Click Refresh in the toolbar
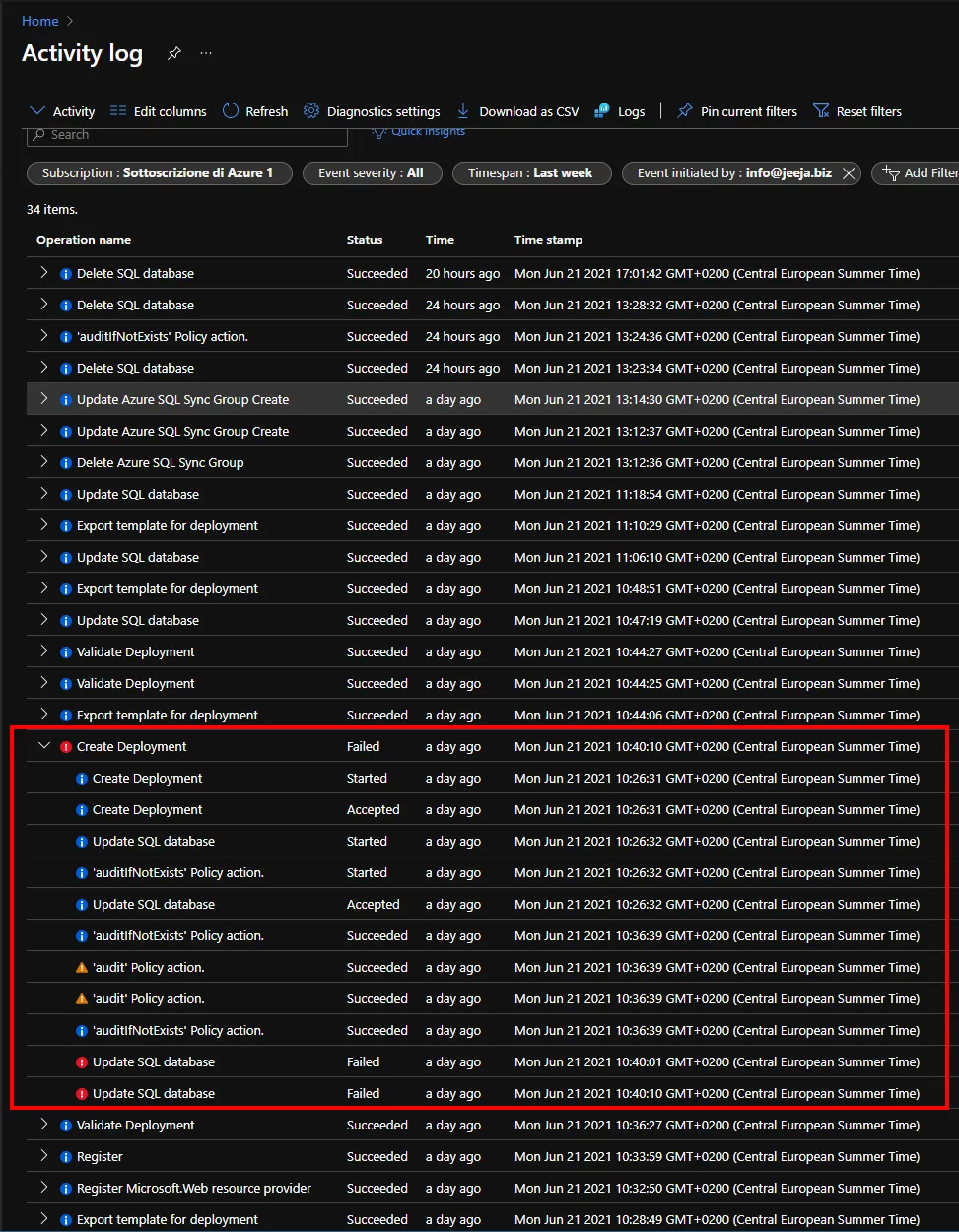The width and height of the screenshot is (959, 1232). click(255, 111)
